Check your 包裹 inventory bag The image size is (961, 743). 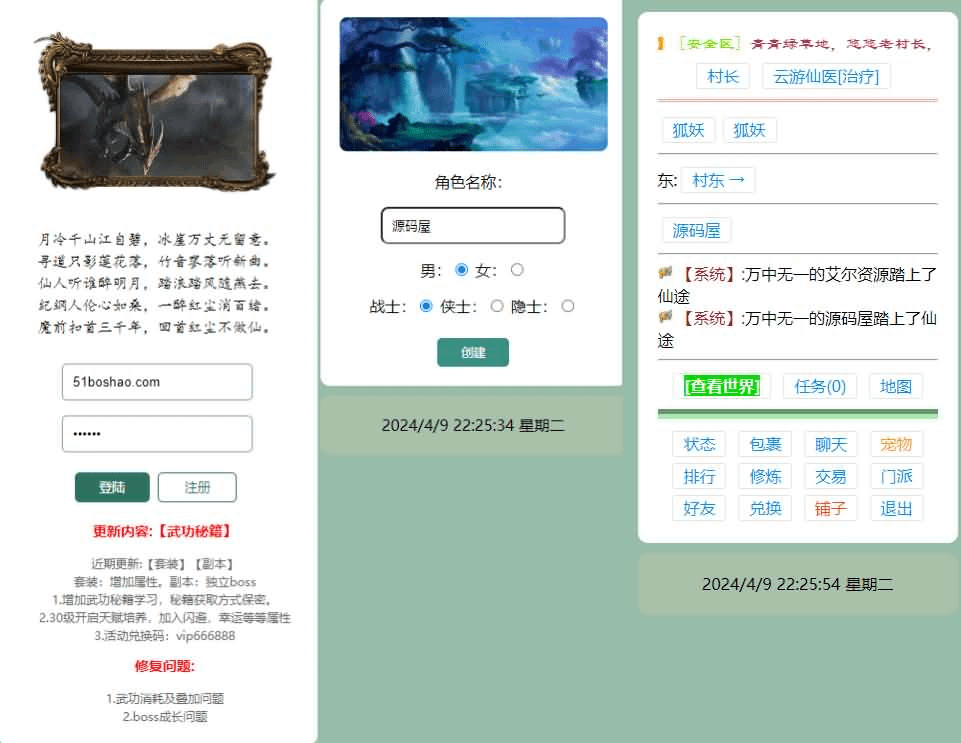[764, 444]
